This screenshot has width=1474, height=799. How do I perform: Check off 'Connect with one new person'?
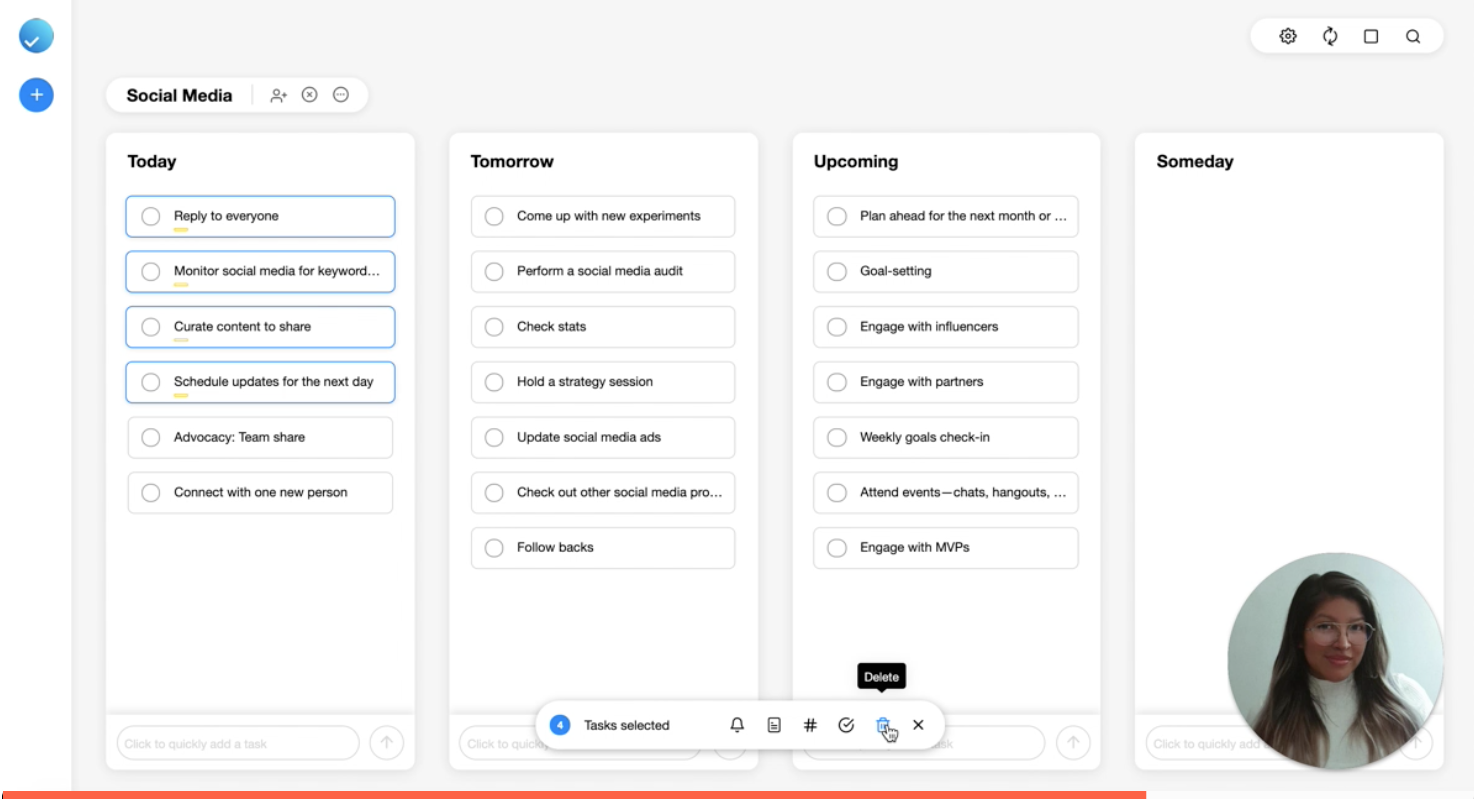[x=151, y=492]
